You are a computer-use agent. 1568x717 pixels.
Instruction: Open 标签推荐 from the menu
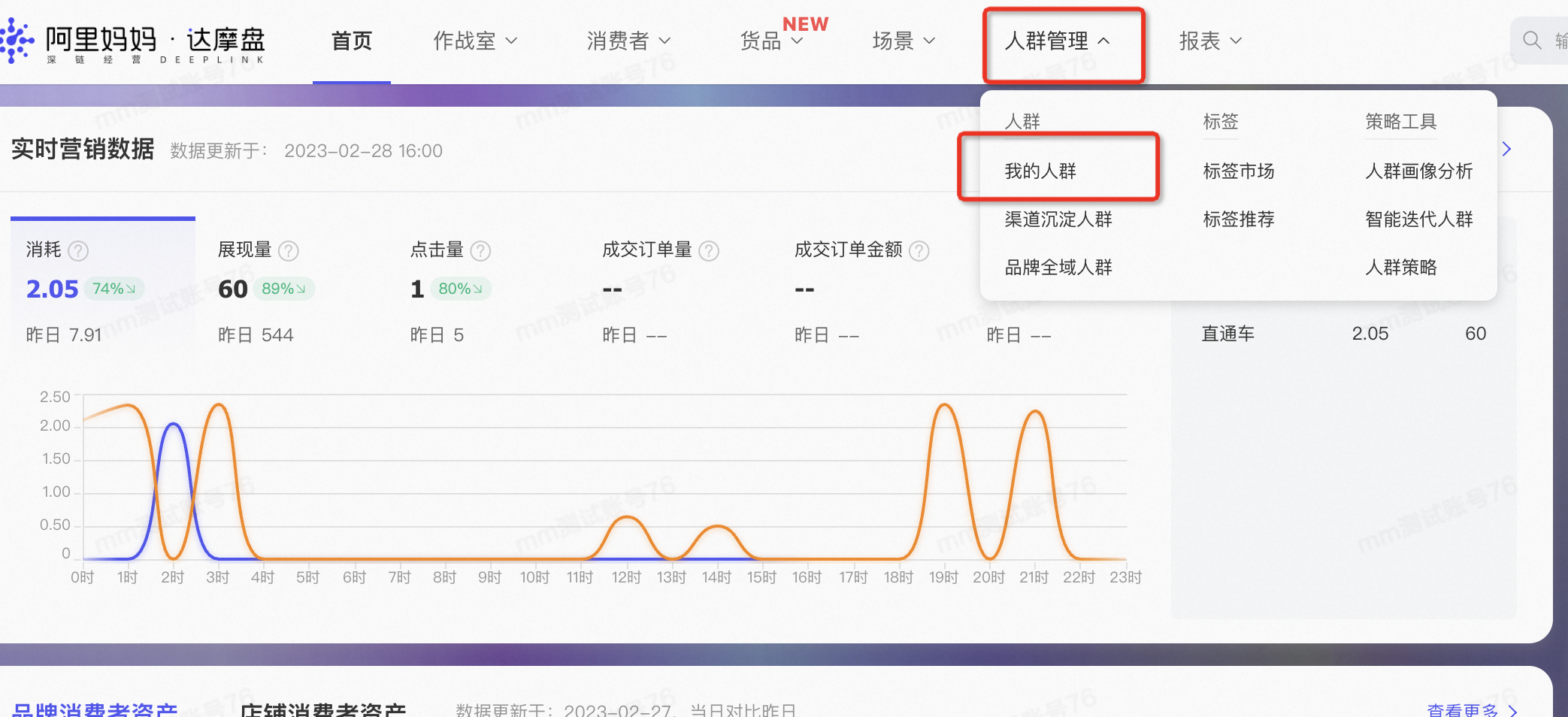[1239, 219]
